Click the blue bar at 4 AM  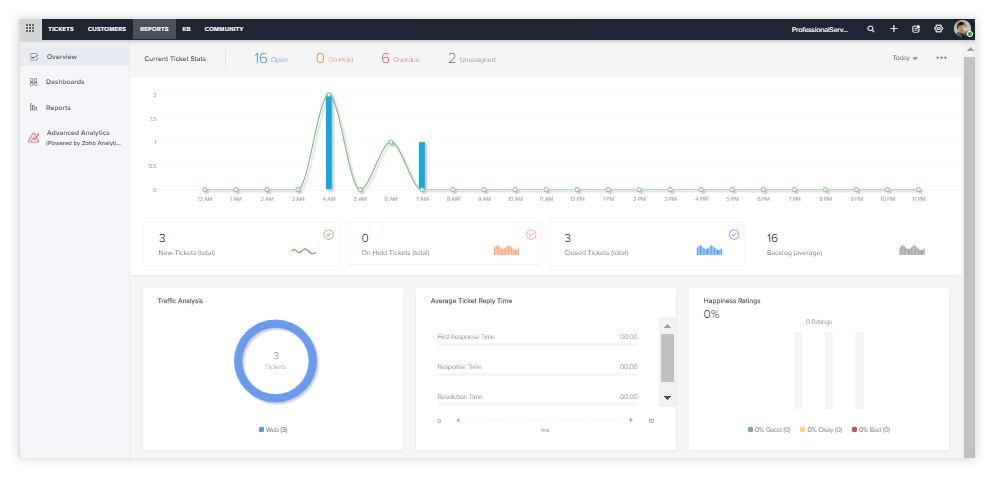(x=329, y=142)
